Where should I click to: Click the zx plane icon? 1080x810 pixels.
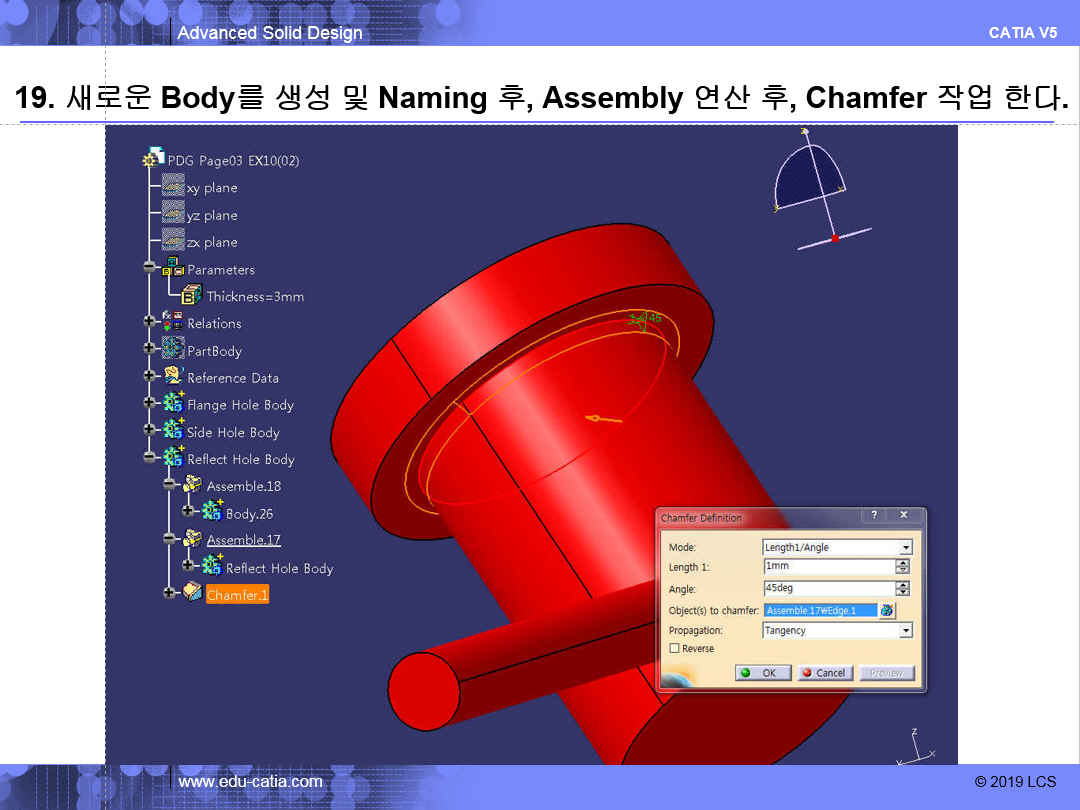pyautogui.click(x=172, y=242)
